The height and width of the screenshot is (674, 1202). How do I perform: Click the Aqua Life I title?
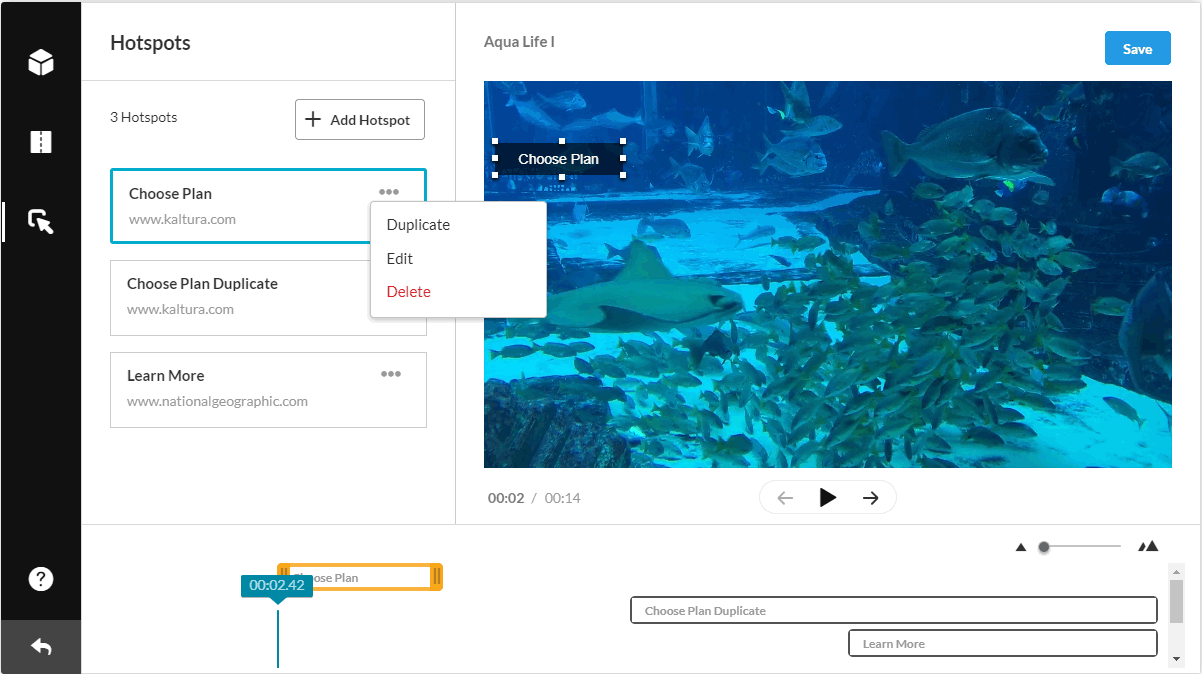[519, 41]
